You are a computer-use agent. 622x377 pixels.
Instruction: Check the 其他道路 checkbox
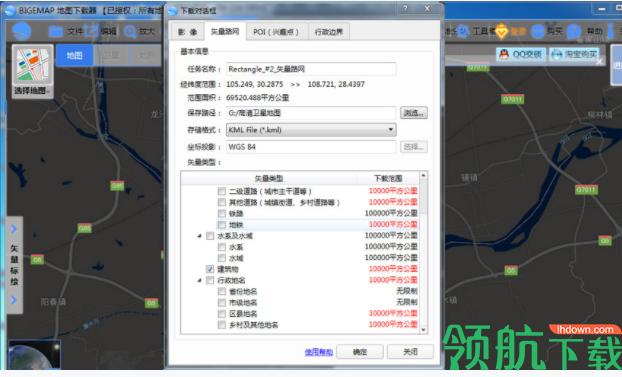click(222, 202)
